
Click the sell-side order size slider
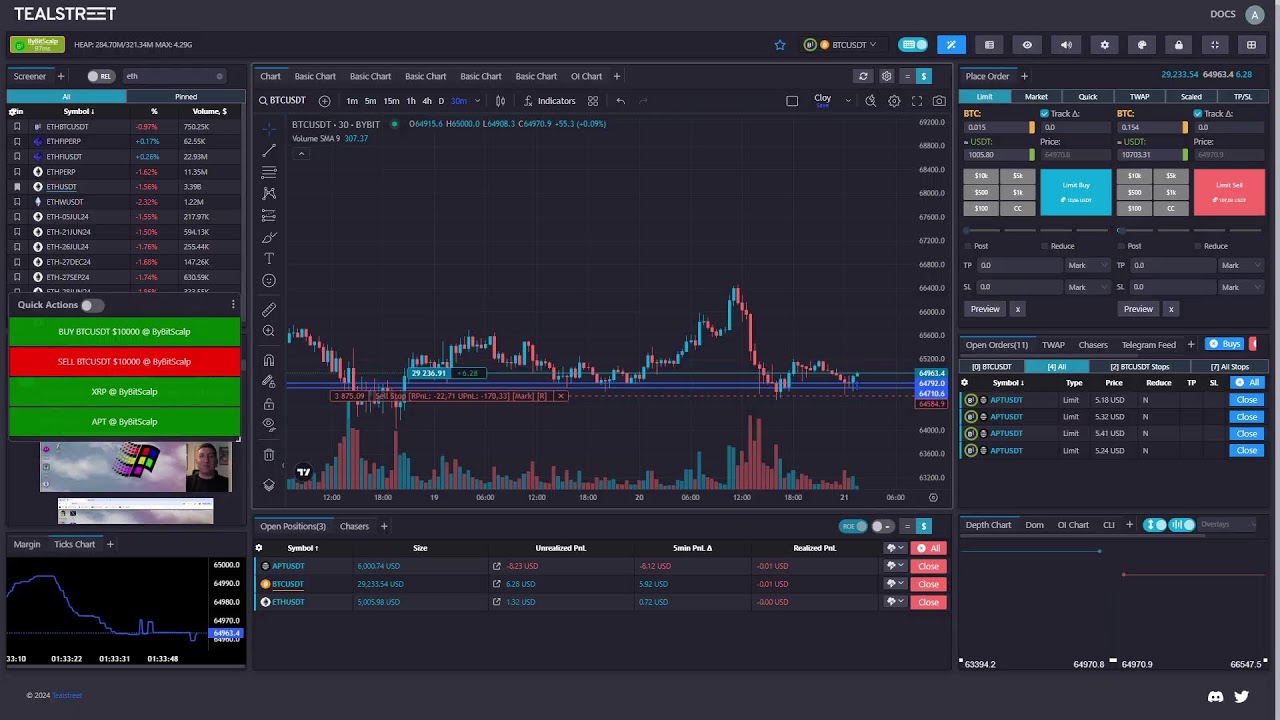[x=1190, y=230]
